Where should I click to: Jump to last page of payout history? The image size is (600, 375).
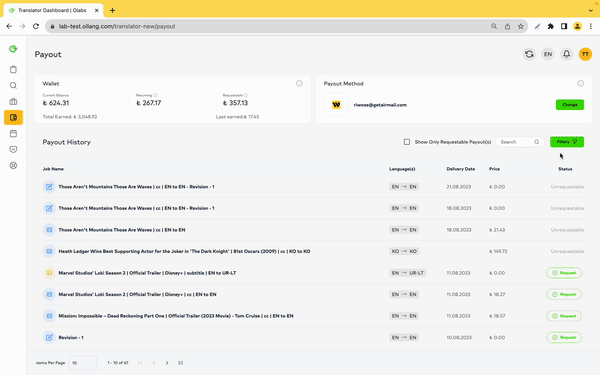pos(180,363)
